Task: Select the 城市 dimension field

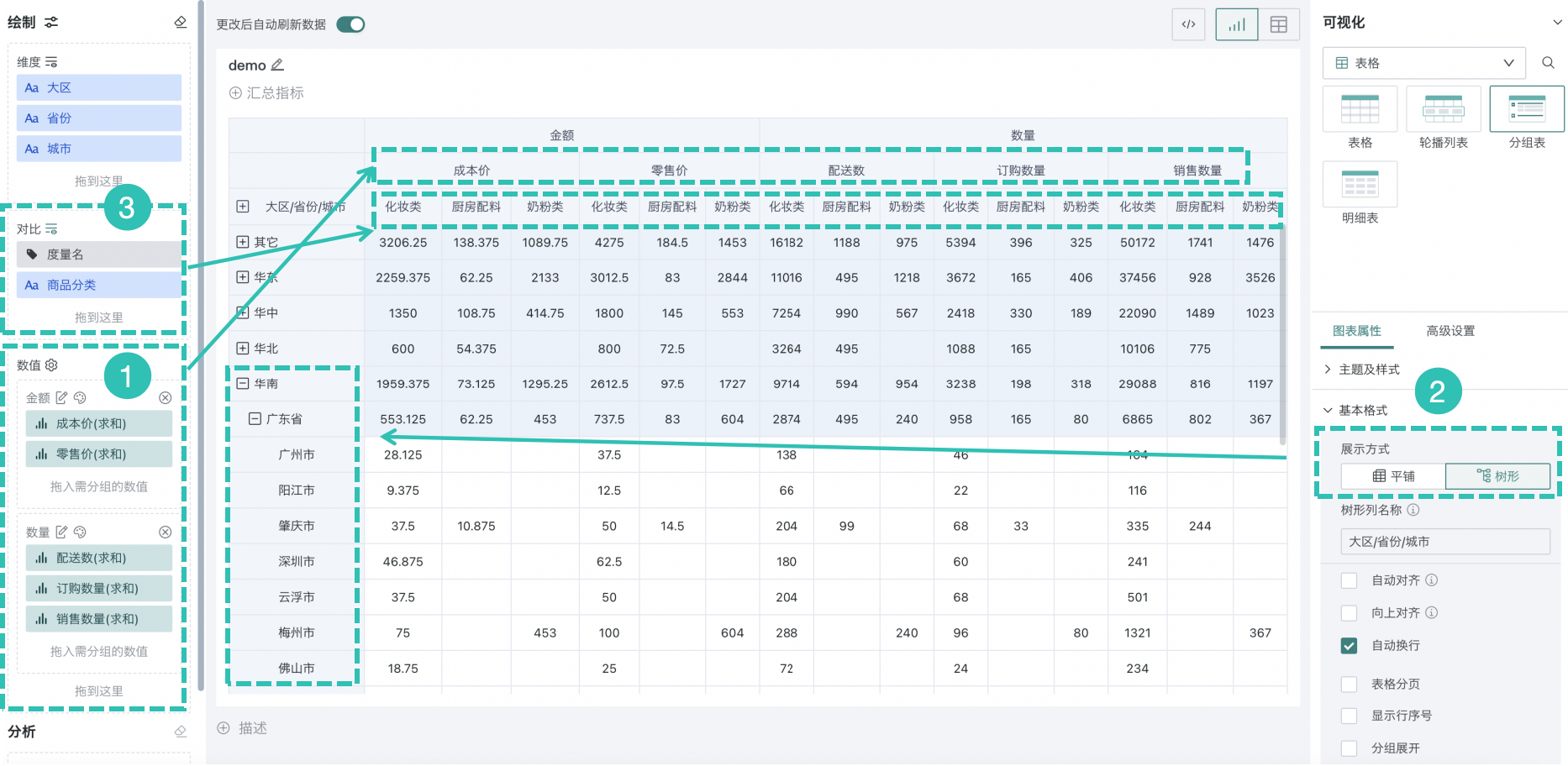Action: tap(99, 149)
